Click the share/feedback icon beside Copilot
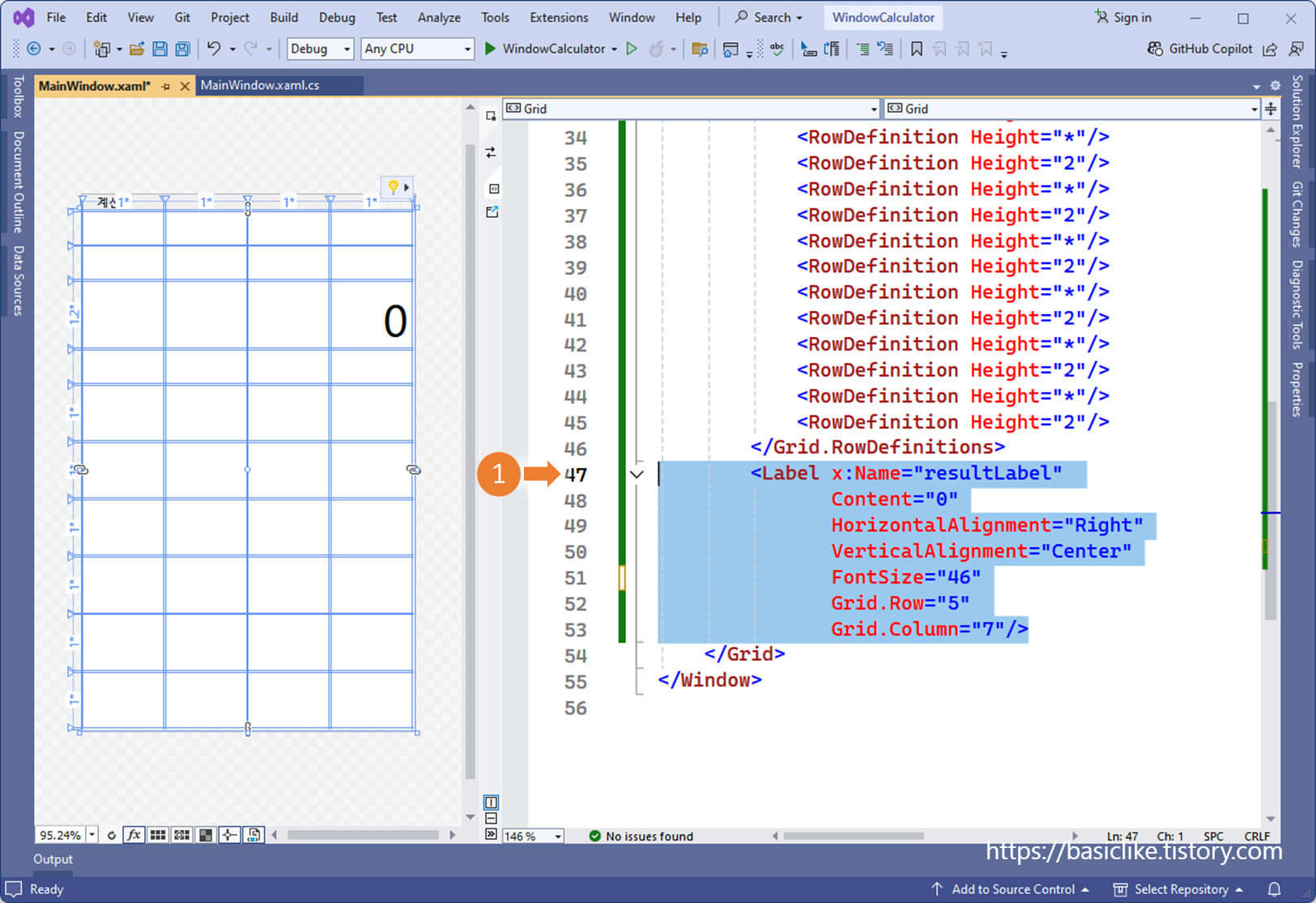The width and height of the screenshot is (1316, 903). [x=1270, y=49]
